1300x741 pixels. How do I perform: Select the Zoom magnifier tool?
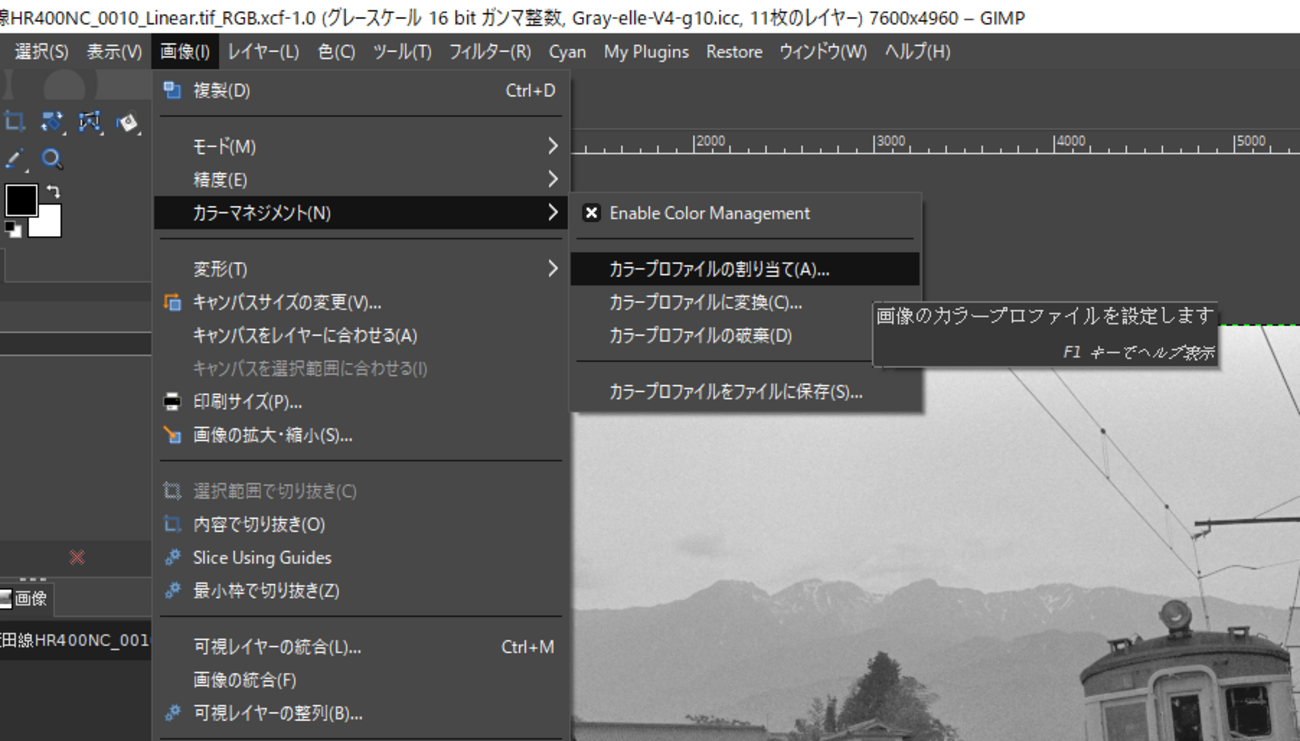pos(52,158)
